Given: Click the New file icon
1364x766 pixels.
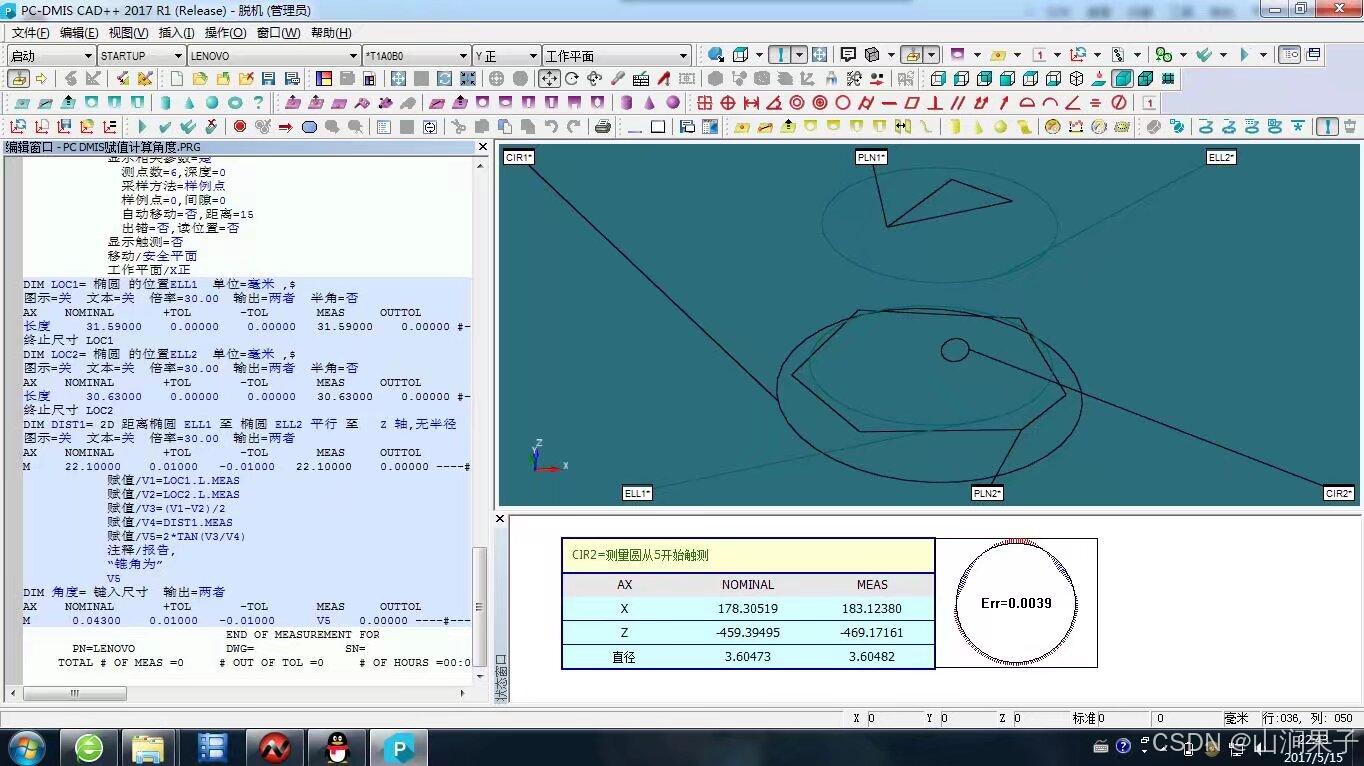Looking at the screenshot, I should [x=177, y=78].
